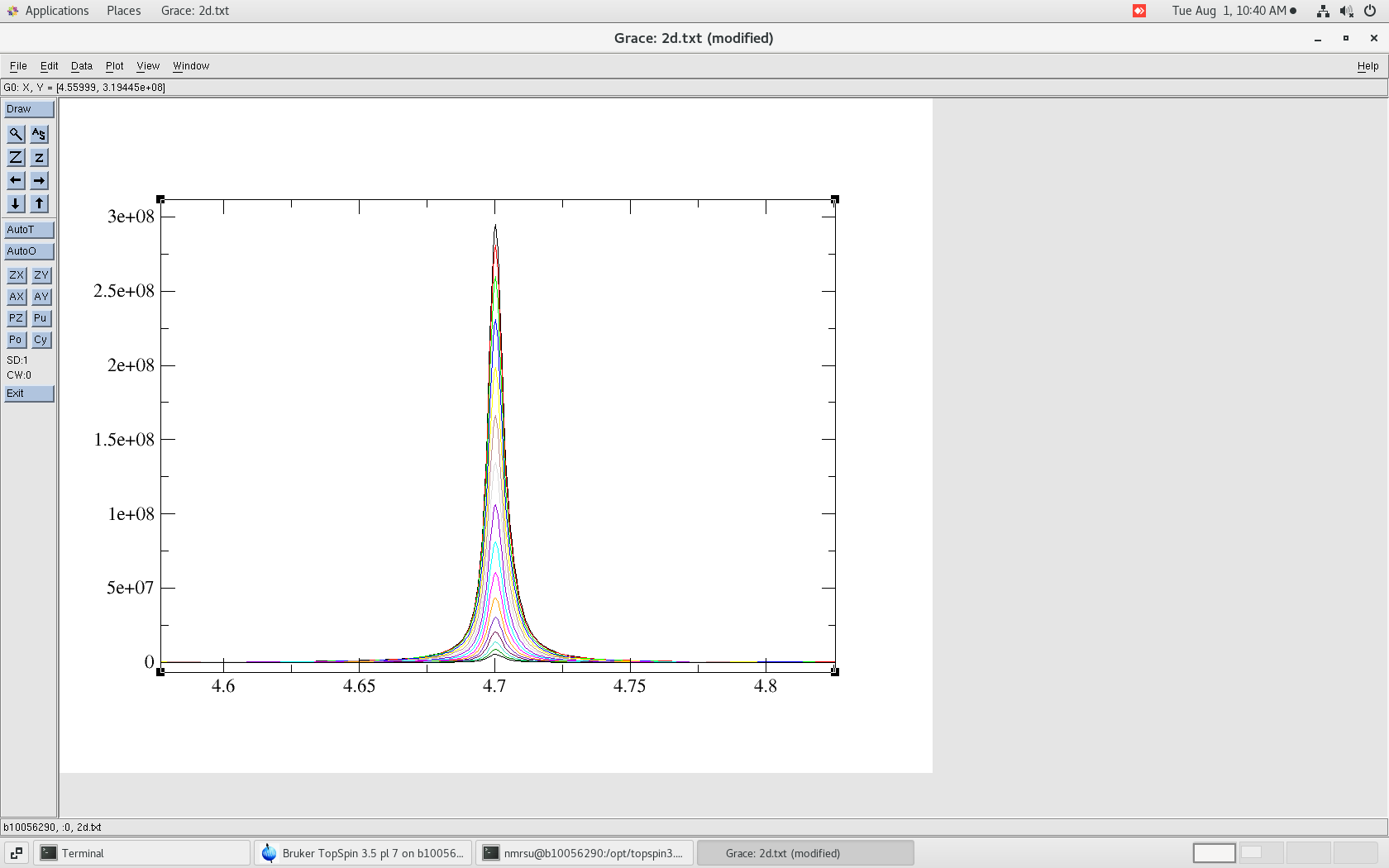The width and height of the screenshot is (1389, 868).
Task: Click the clock showing Tue Aug 1
Action: coord(1229,11)
